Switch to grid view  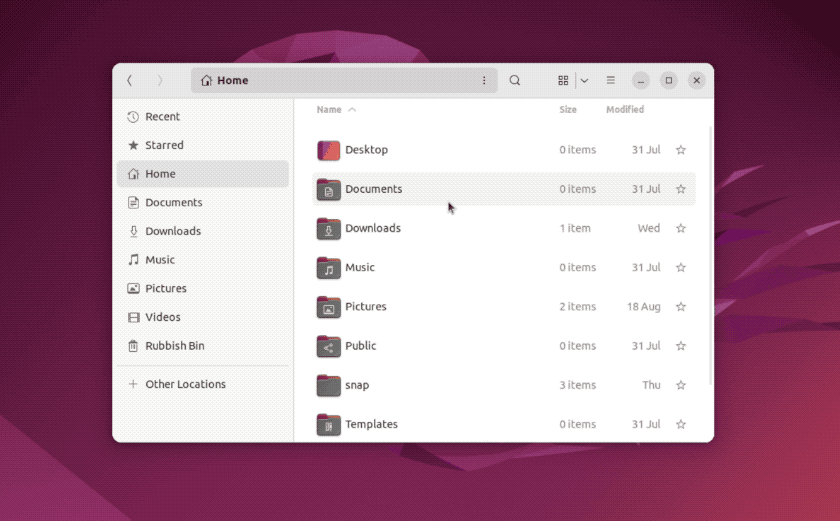(563, 80)
